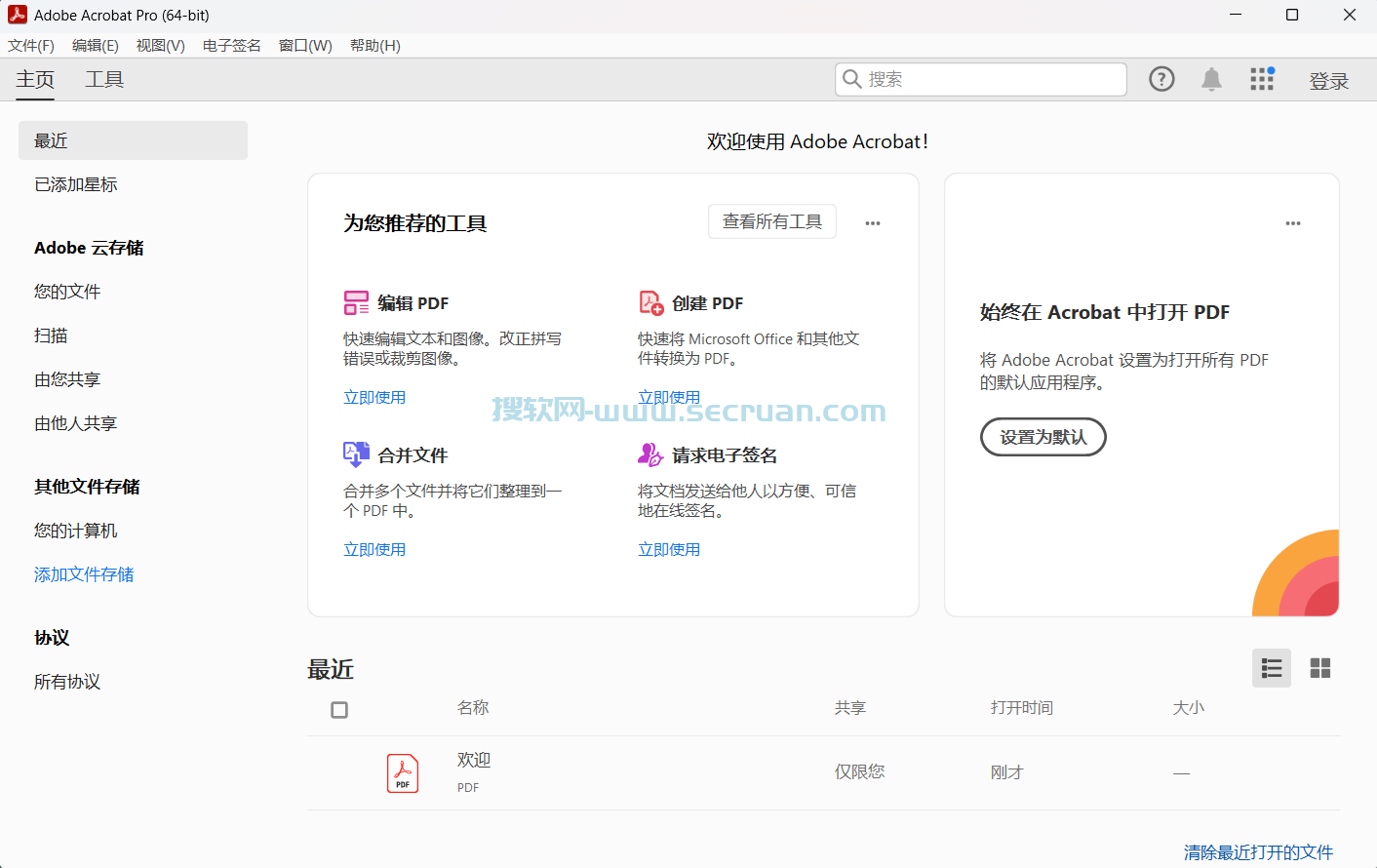Open more options in default PDF card
1377x868 pixels.
[1293, 223]
